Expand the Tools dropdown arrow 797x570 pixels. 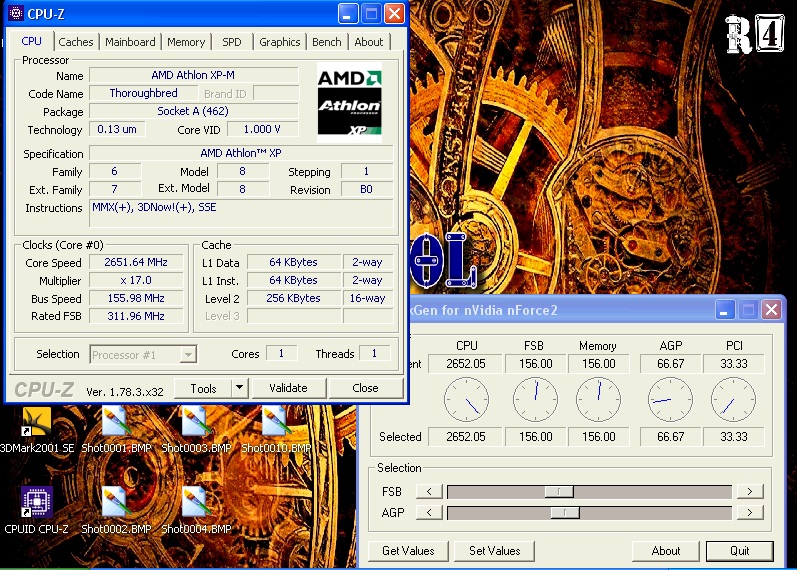pyautogui.click(x=239, y=388)
